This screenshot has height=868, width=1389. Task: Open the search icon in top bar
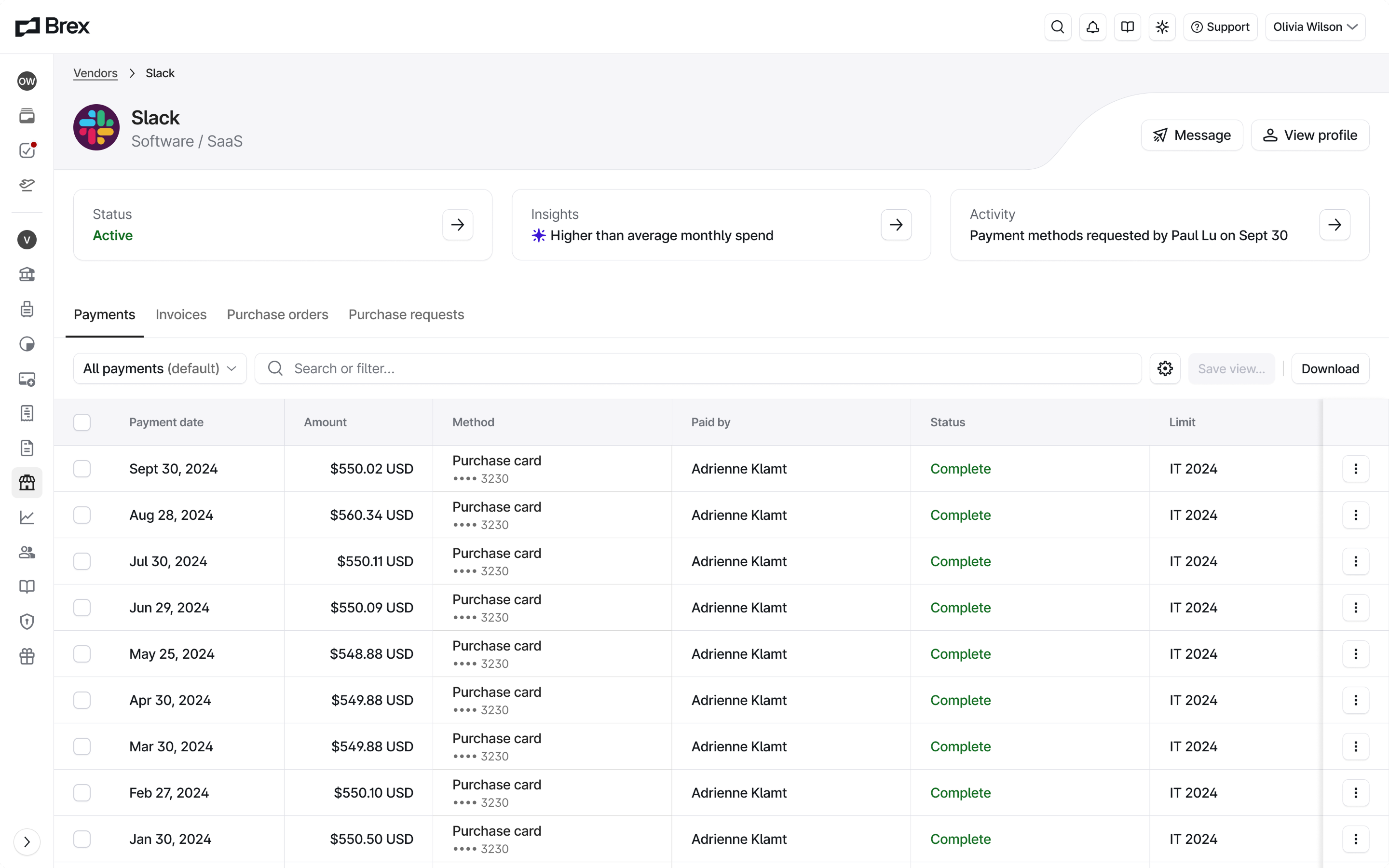coord(1058,27)
